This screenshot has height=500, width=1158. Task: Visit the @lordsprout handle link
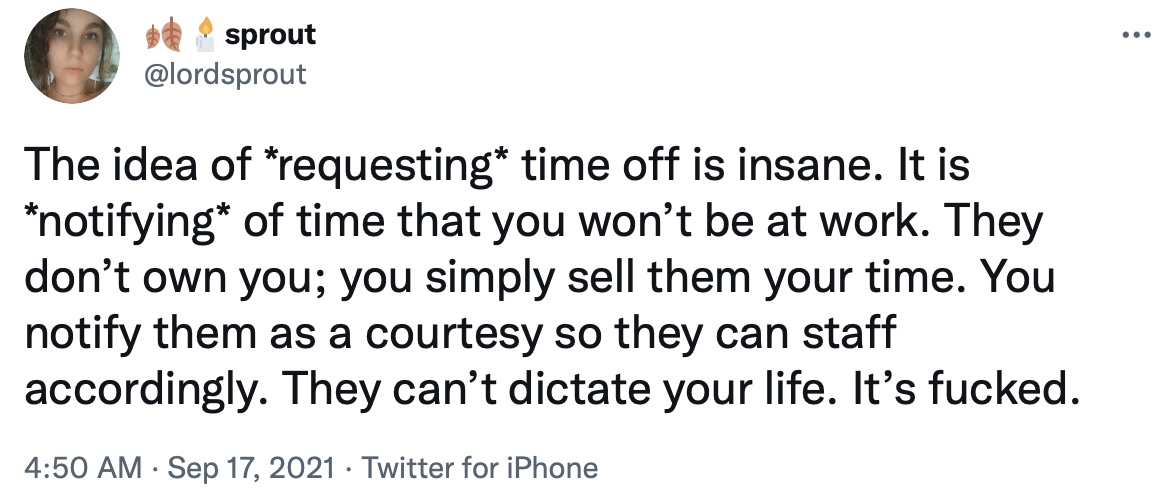tap(225, 74)
